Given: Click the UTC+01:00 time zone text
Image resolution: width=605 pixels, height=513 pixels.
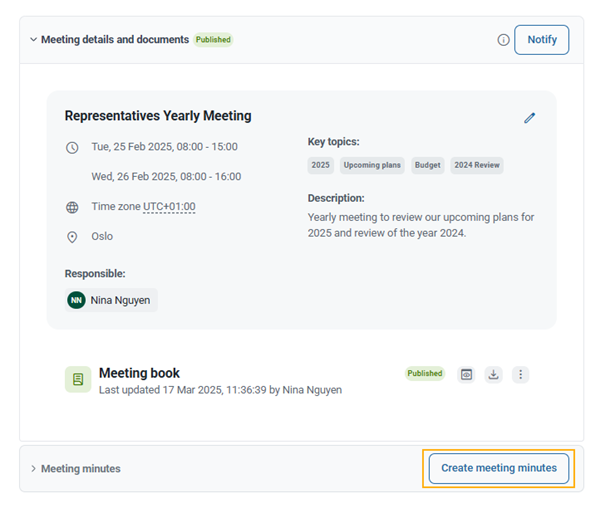Looking at the screenshot, I should click(x=169, y=207).
